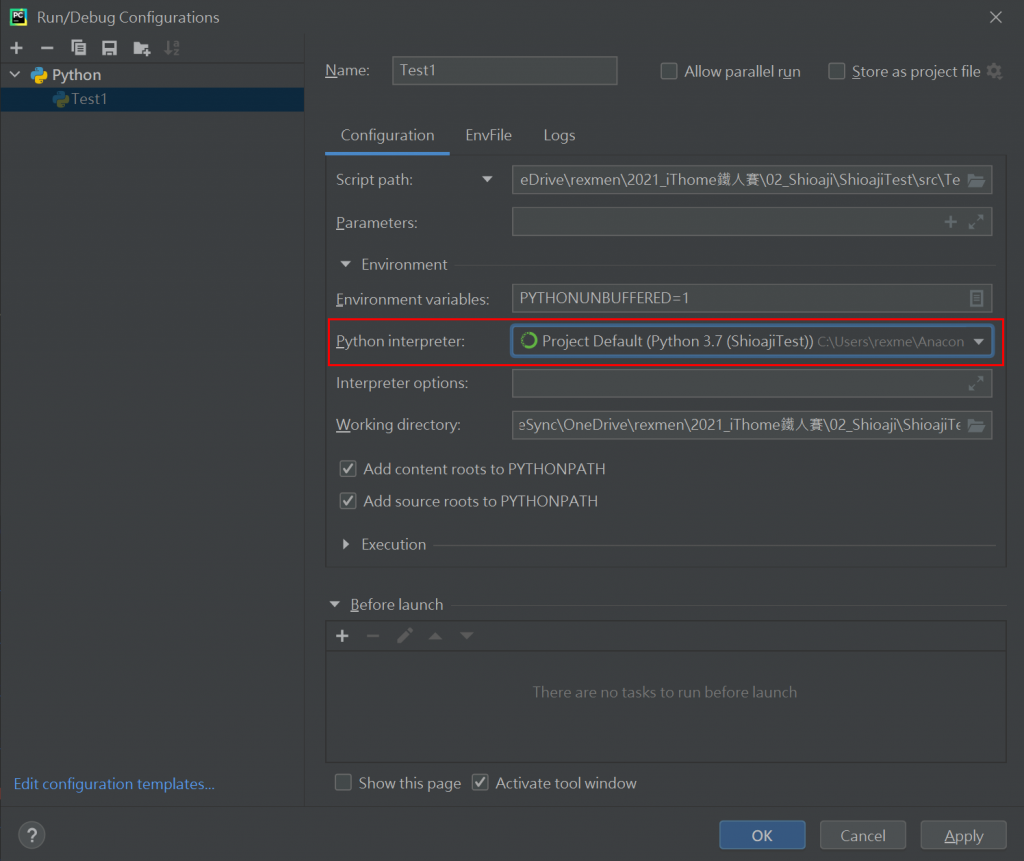Edit environment variables list icon

976,299
